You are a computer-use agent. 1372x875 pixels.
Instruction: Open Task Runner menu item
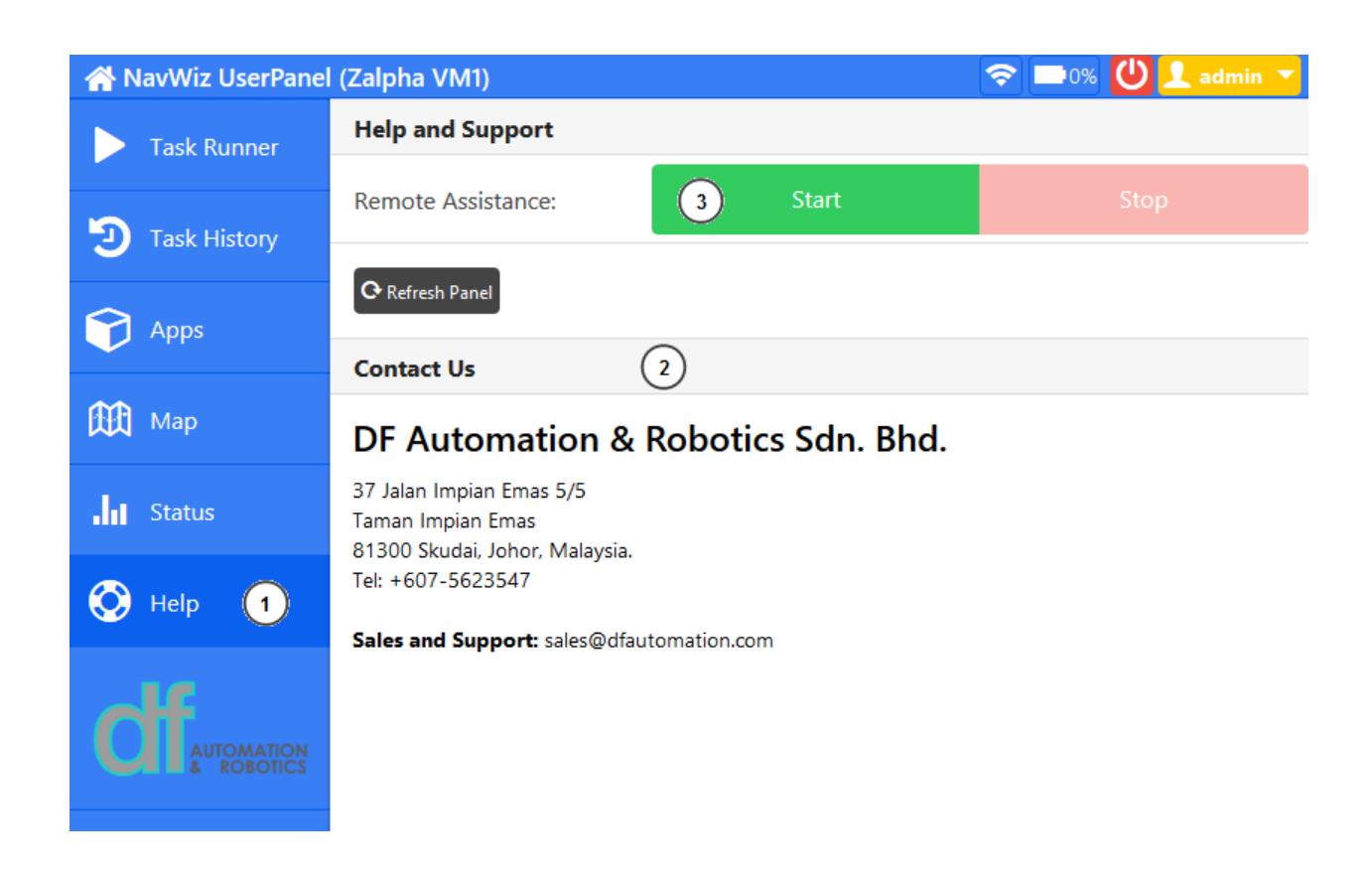tap(200, 146)
